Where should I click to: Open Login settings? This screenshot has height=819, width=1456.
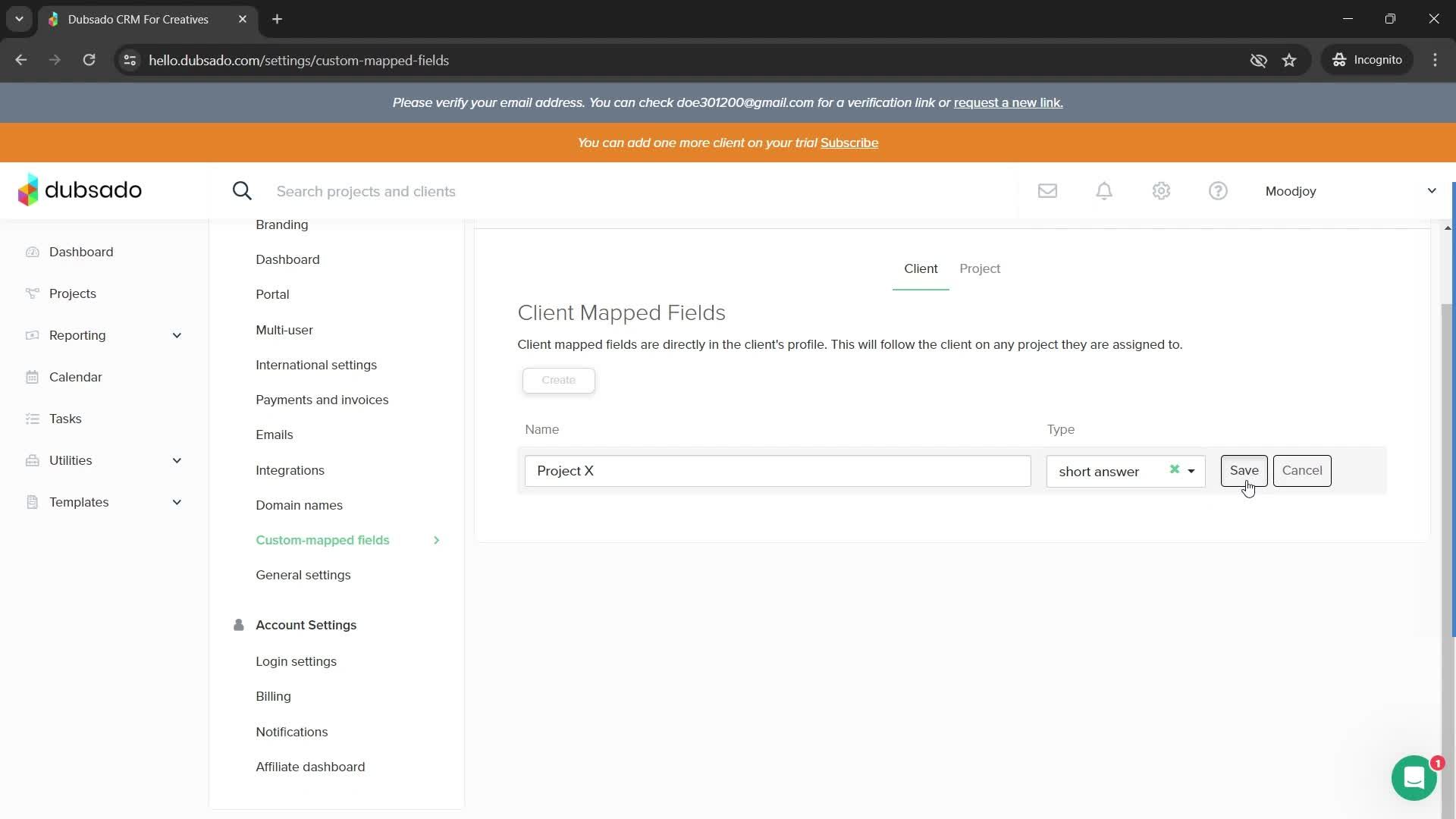[296, 661]
